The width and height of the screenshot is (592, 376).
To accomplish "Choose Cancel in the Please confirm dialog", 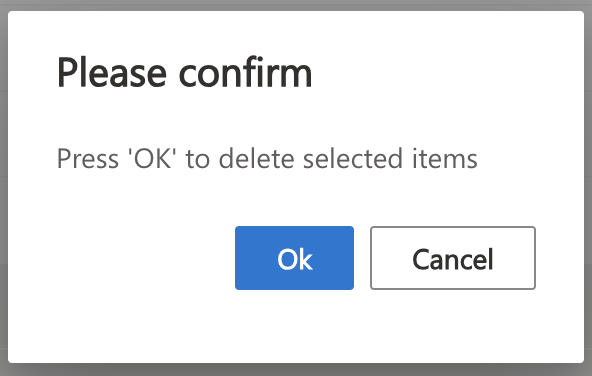I will coord(453,258).
